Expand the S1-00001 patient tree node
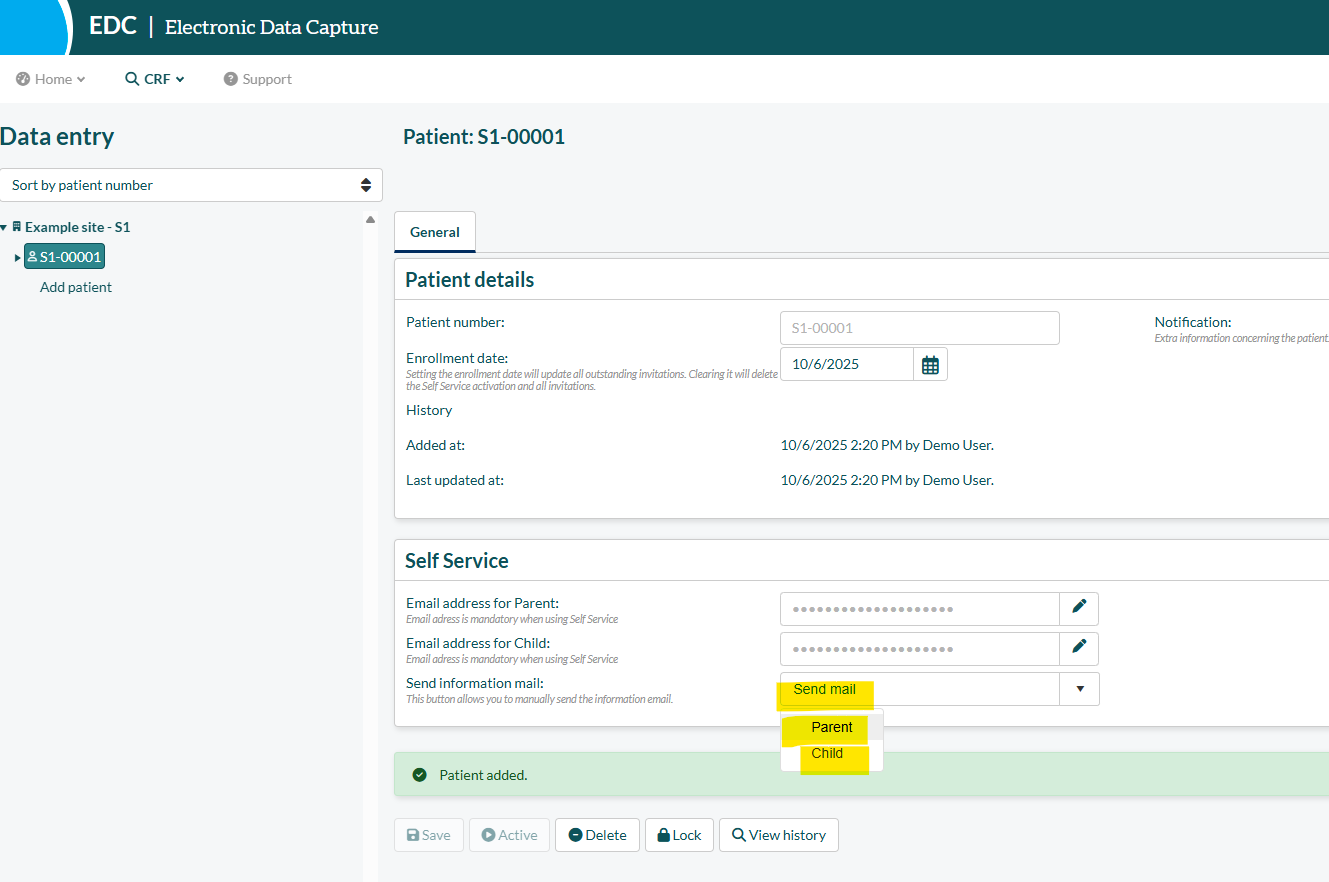This screenshot has height=882, width=1329. coord(18,258)
